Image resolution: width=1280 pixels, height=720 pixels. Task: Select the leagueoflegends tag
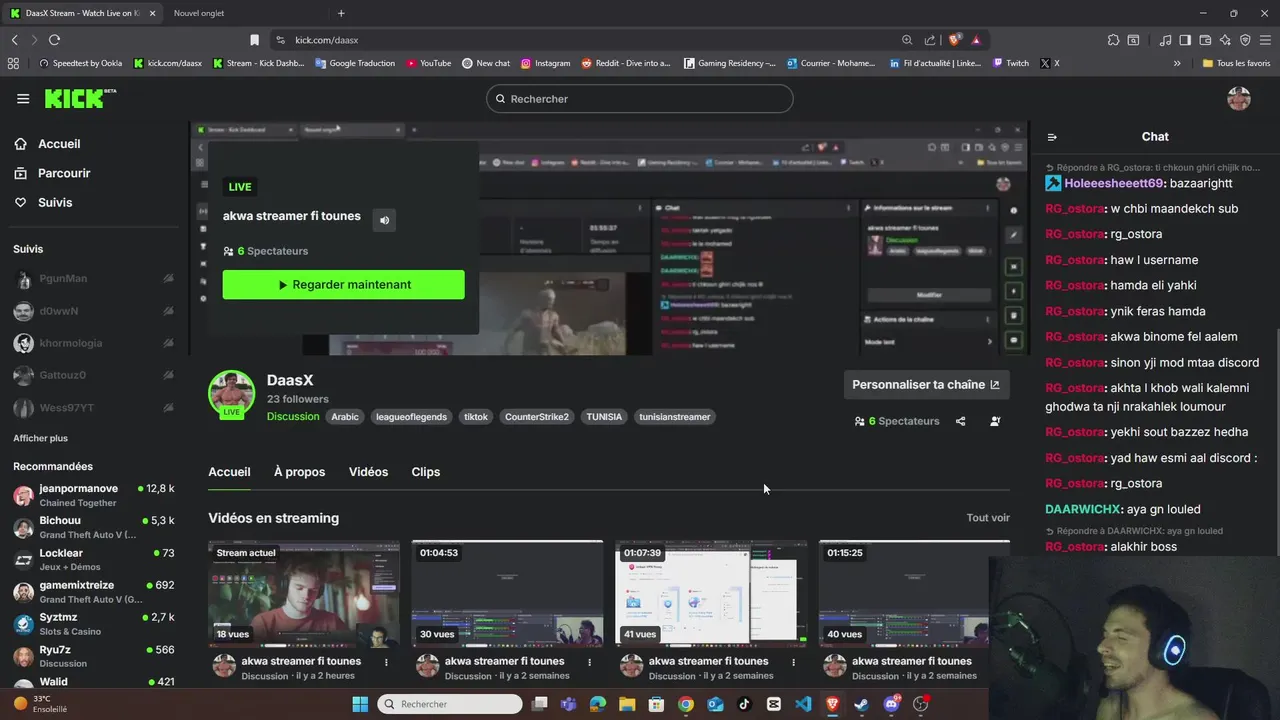pyautogui.click(x=411, y=417)
